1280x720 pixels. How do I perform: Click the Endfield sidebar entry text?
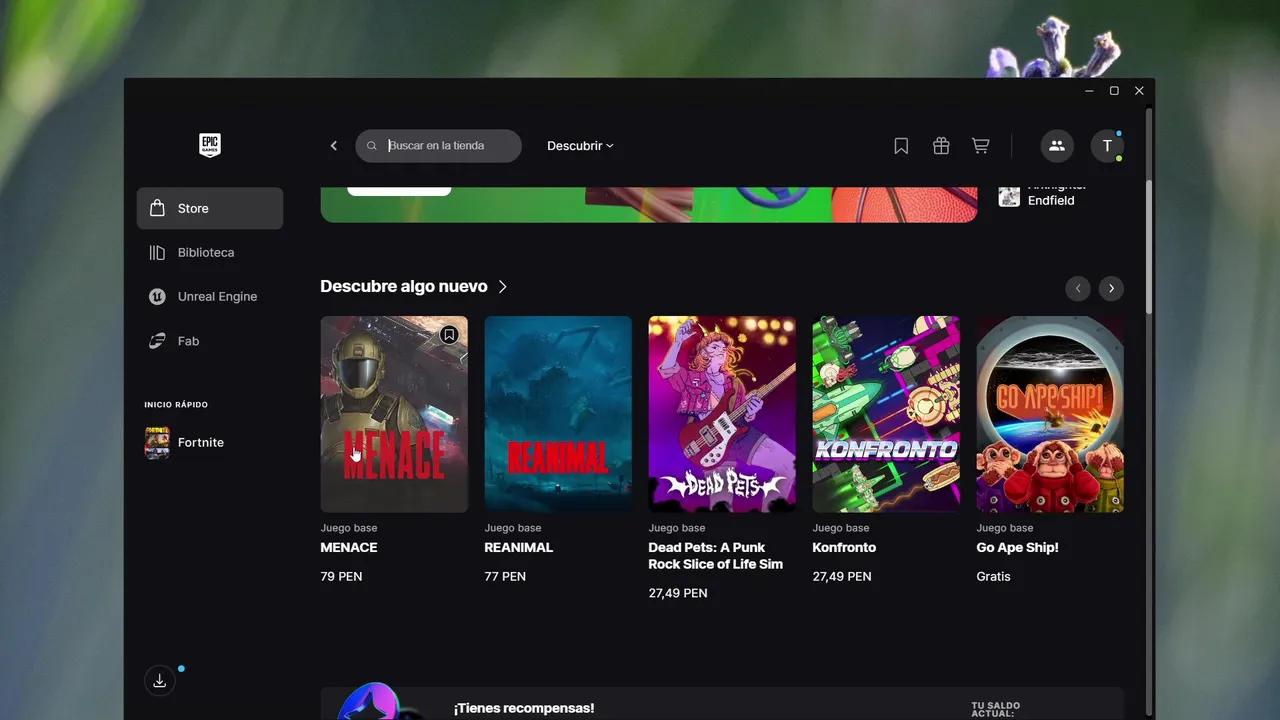1051,201
